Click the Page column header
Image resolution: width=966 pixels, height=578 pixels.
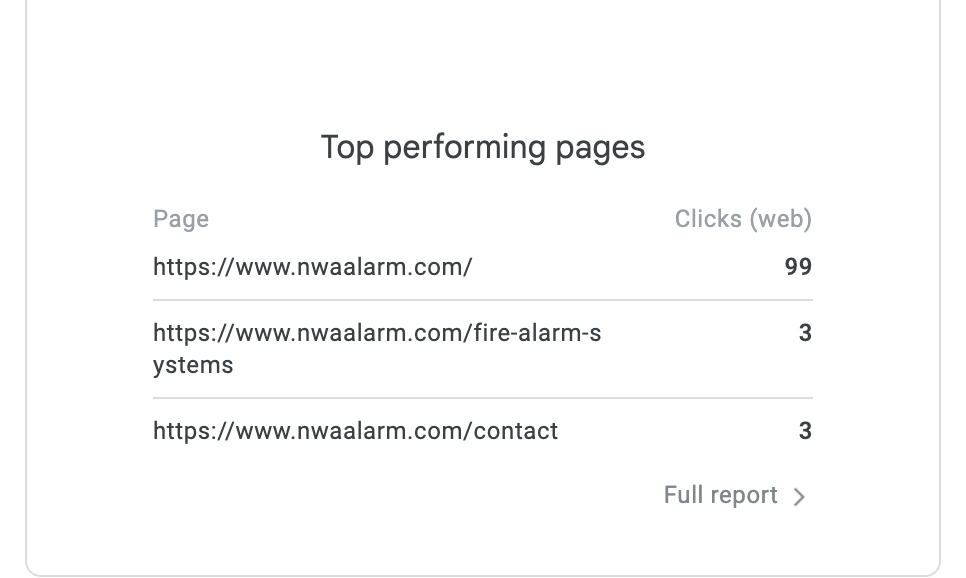click(x=181, y=219)
